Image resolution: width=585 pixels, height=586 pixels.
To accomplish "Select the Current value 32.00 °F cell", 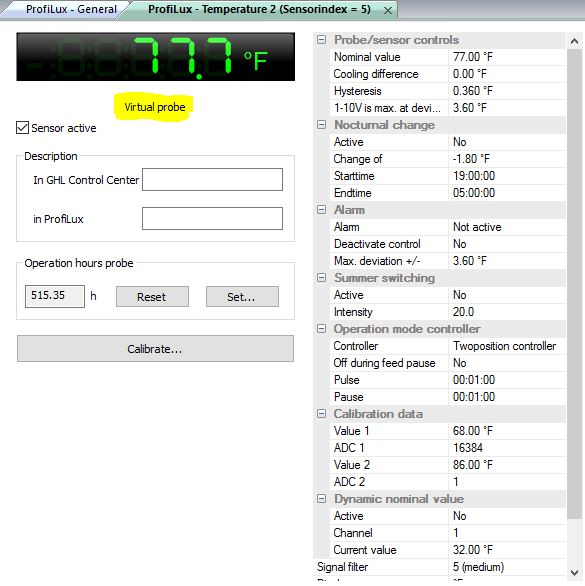I will 507,550.
